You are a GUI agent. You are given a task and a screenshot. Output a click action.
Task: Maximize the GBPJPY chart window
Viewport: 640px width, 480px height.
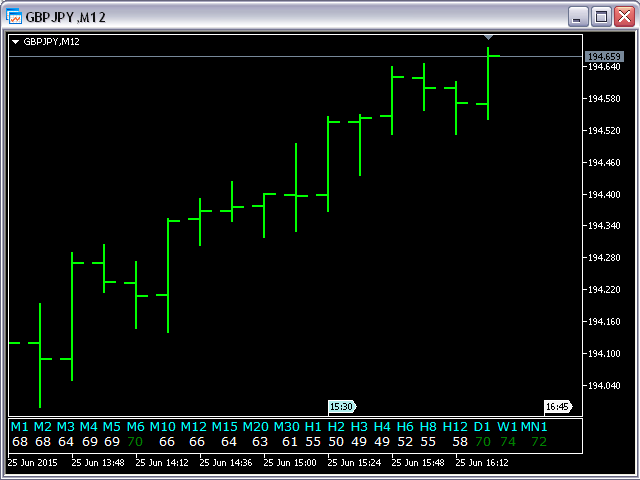click(x=601, y=17)
